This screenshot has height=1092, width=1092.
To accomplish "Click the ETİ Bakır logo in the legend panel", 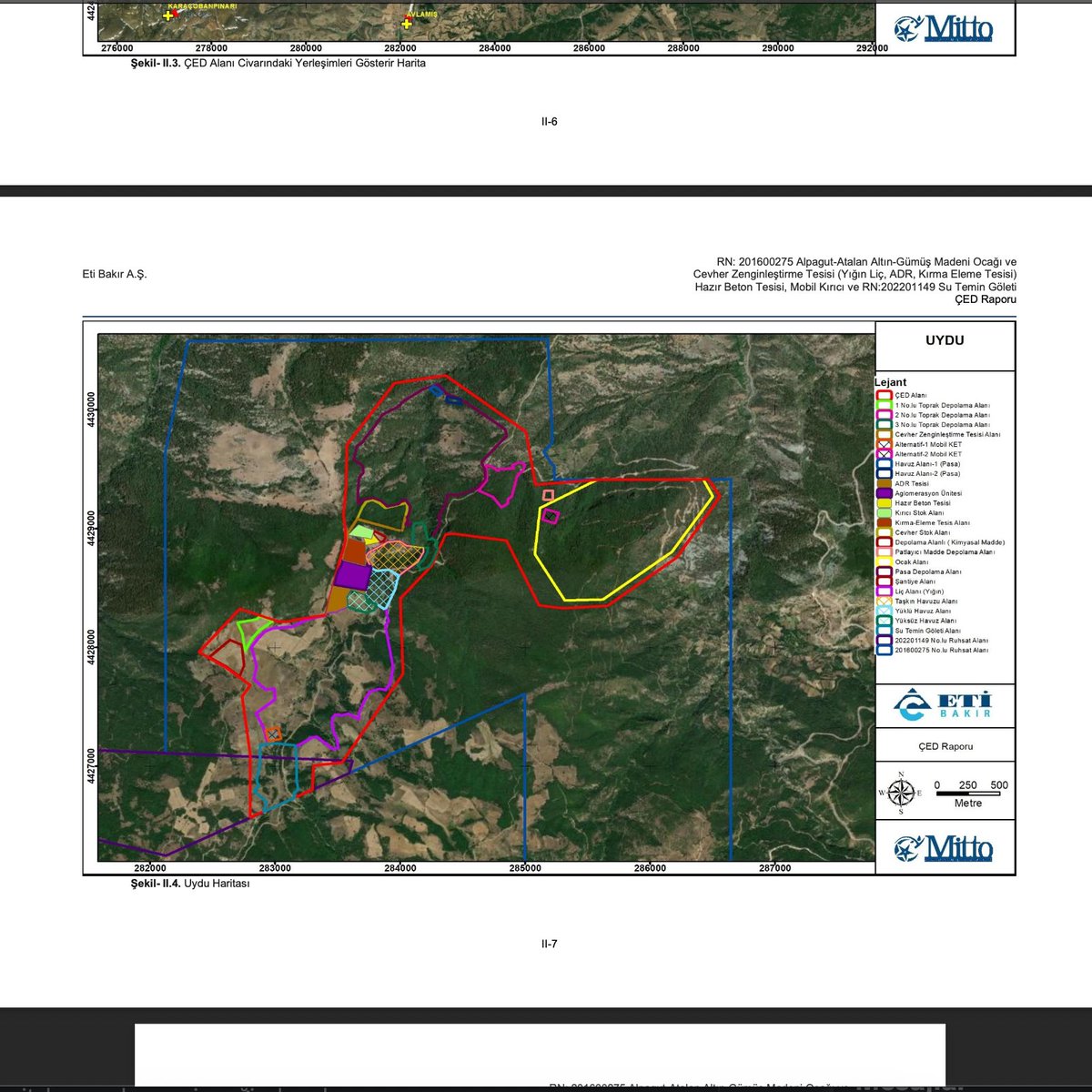I will pos(944,705).
